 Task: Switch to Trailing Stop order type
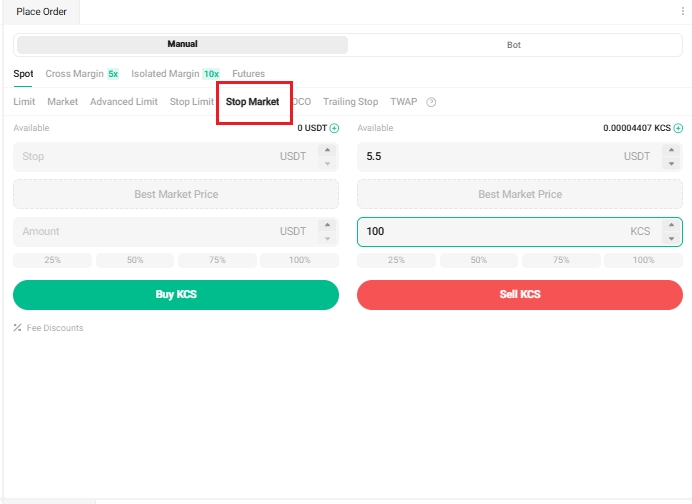tap(350, 102)
